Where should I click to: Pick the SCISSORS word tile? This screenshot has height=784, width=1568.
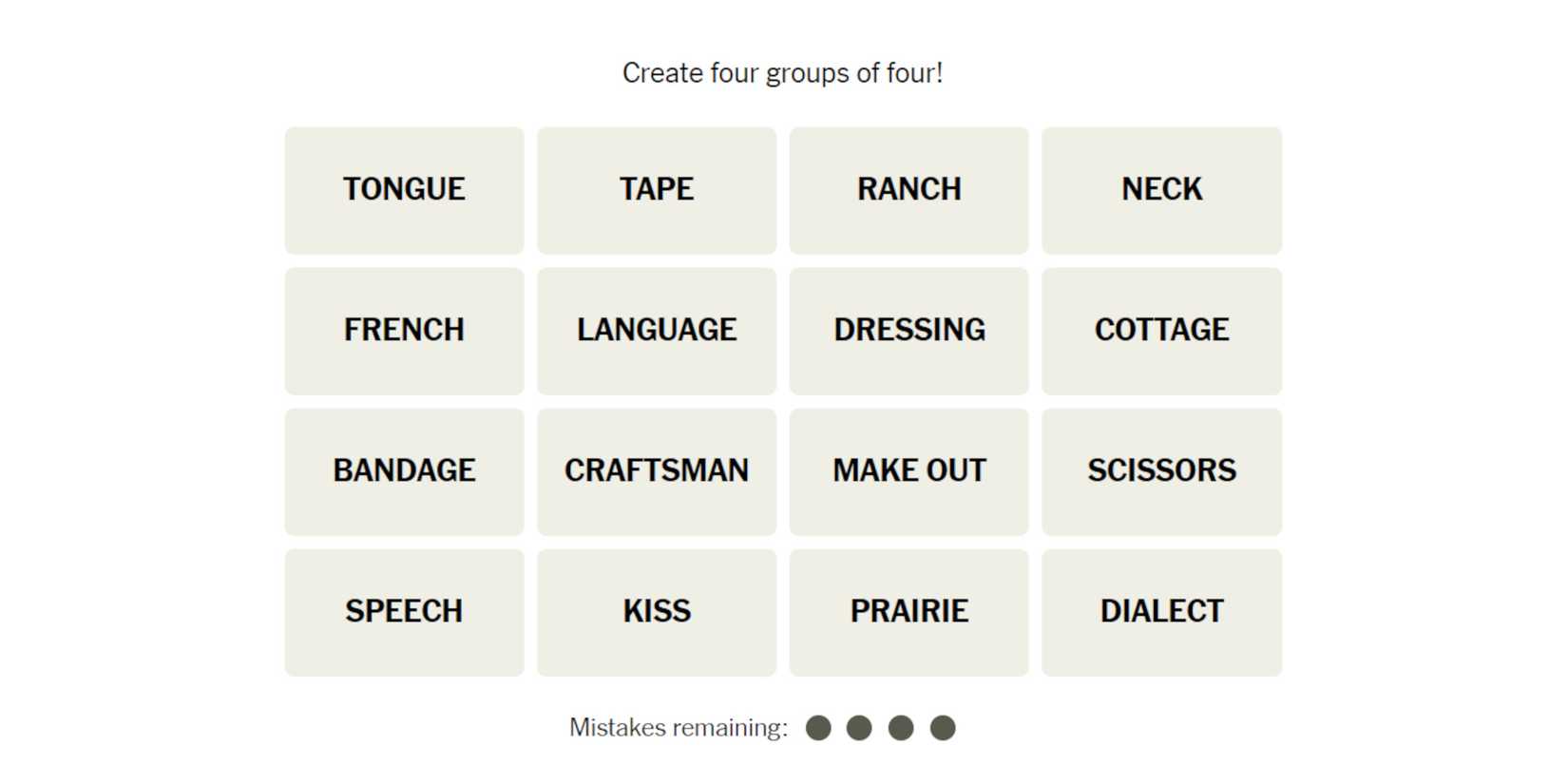(1161, 471)
